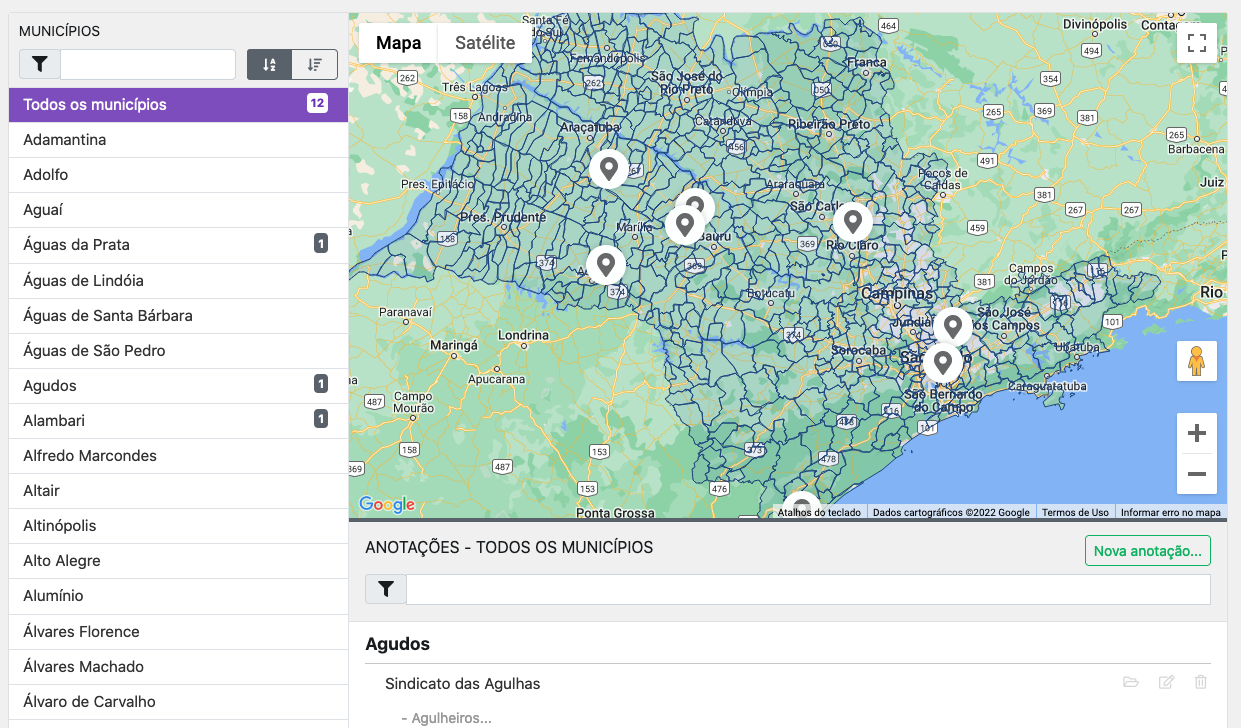Viewport: 1241px width, 728px height.
Task: Click the Street View pegman icon
Action: click(x=1196, y=361)
